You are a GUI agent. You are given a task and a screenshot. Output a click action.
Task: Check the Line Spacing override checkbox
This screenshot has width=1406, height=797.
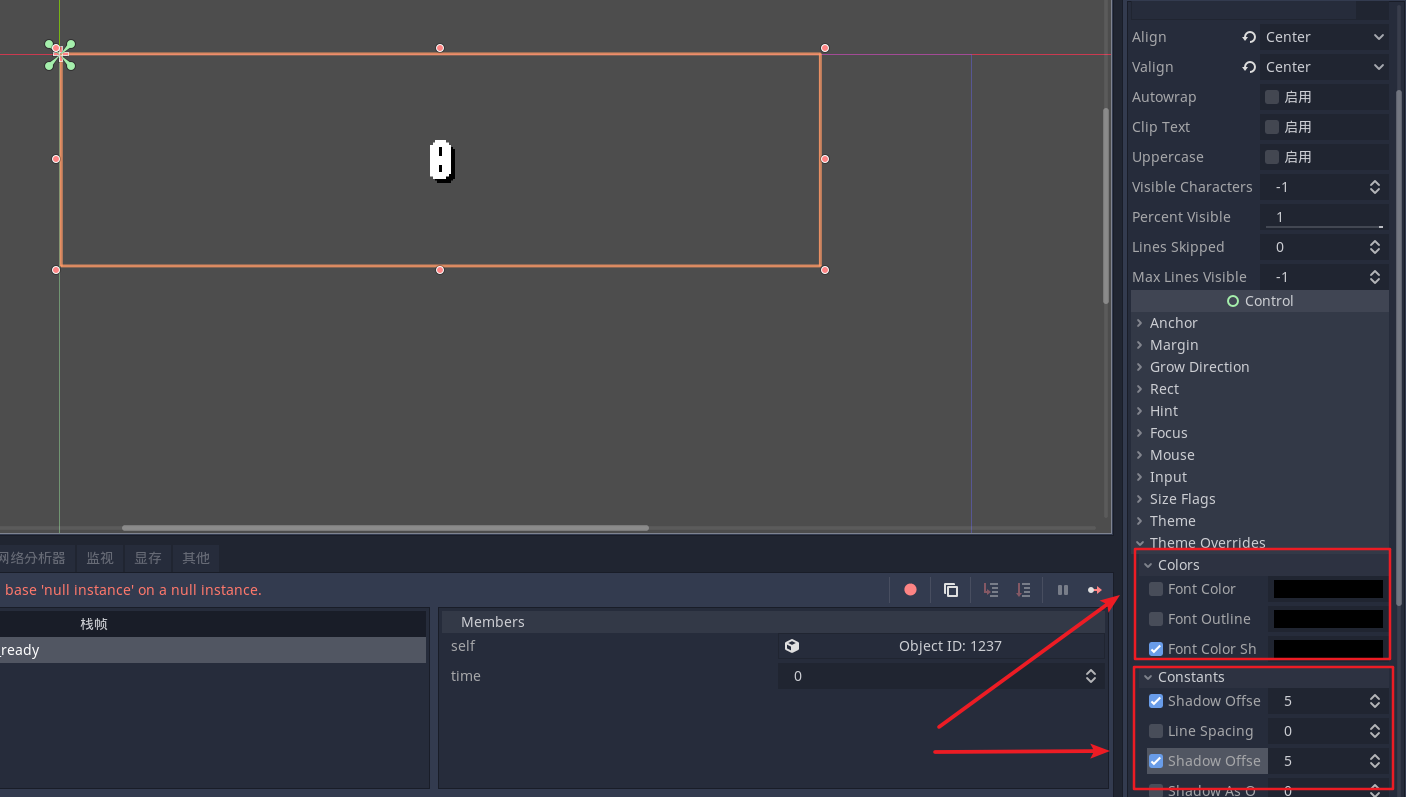click(x=1156, y=731)
